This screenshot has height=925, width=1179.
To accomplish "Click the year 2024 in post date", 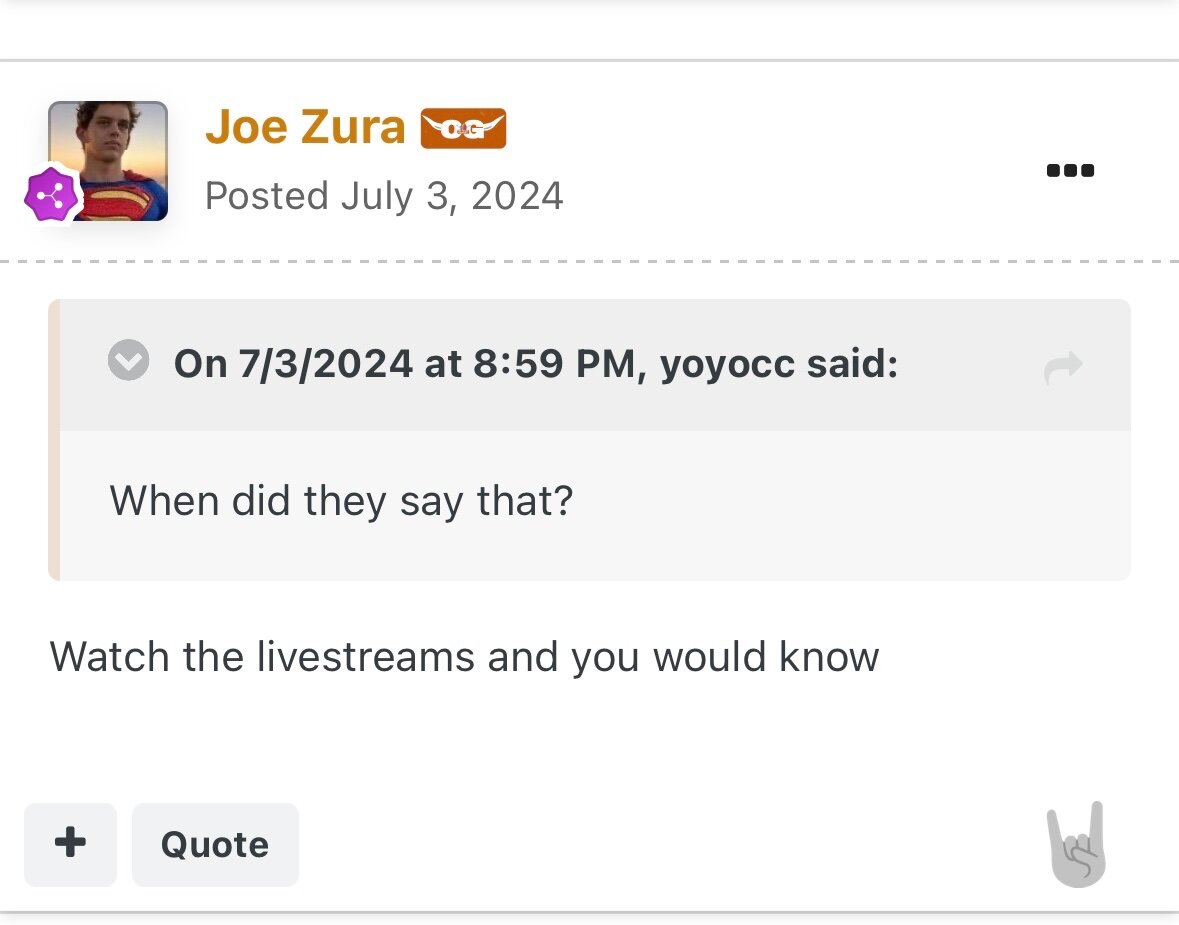I will 517,196.
